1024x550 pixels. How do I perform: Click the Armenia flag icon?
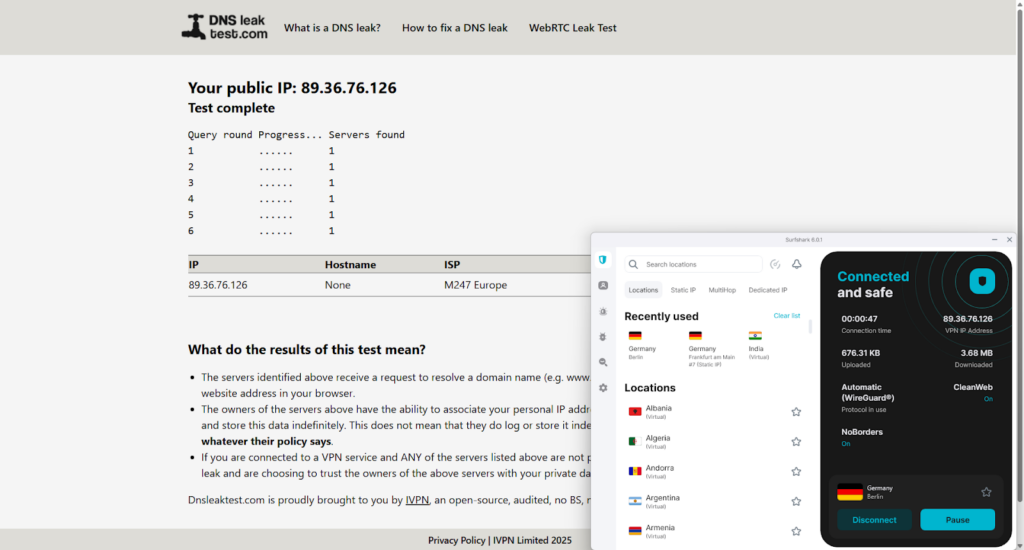(x=635, y=531)
